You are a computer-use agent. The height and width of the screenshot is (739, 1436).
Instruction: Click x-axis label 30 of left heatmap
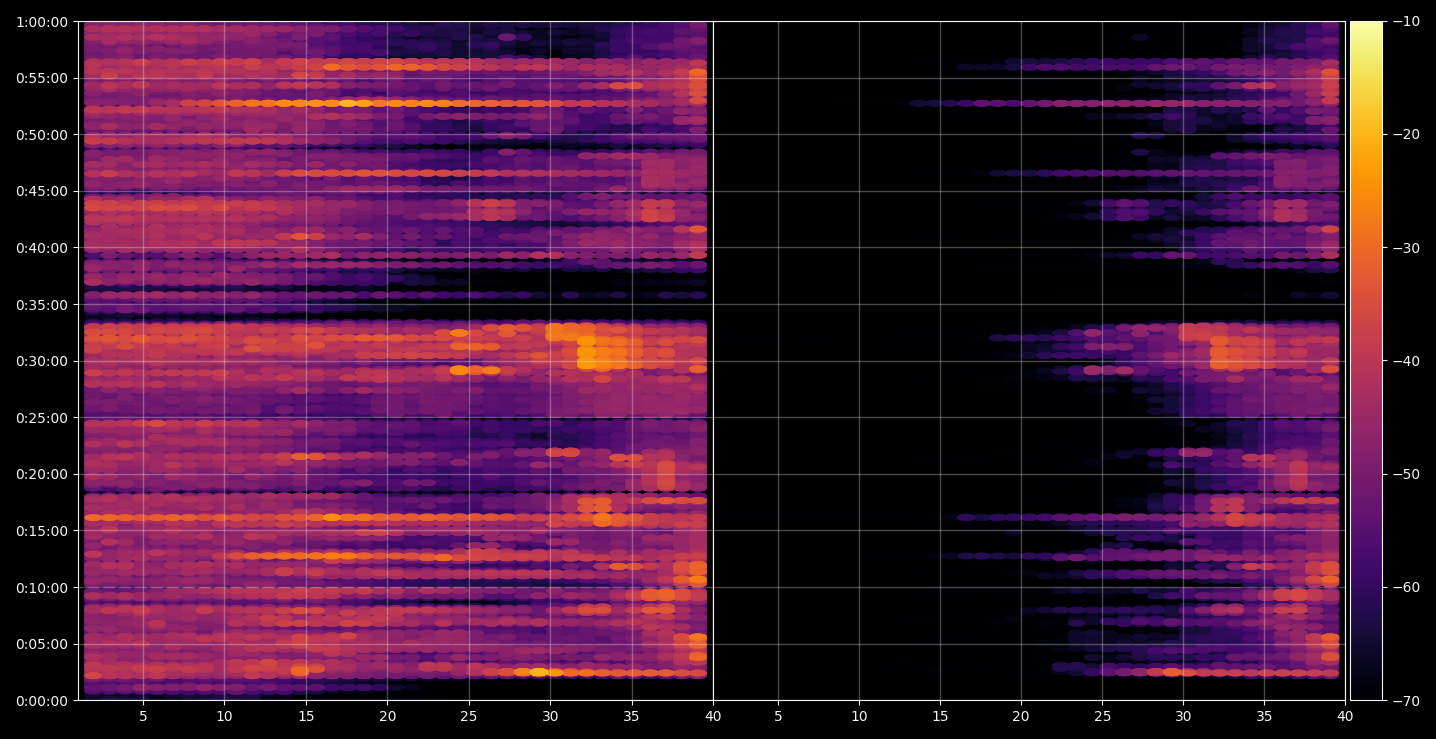tap(550, 716)
